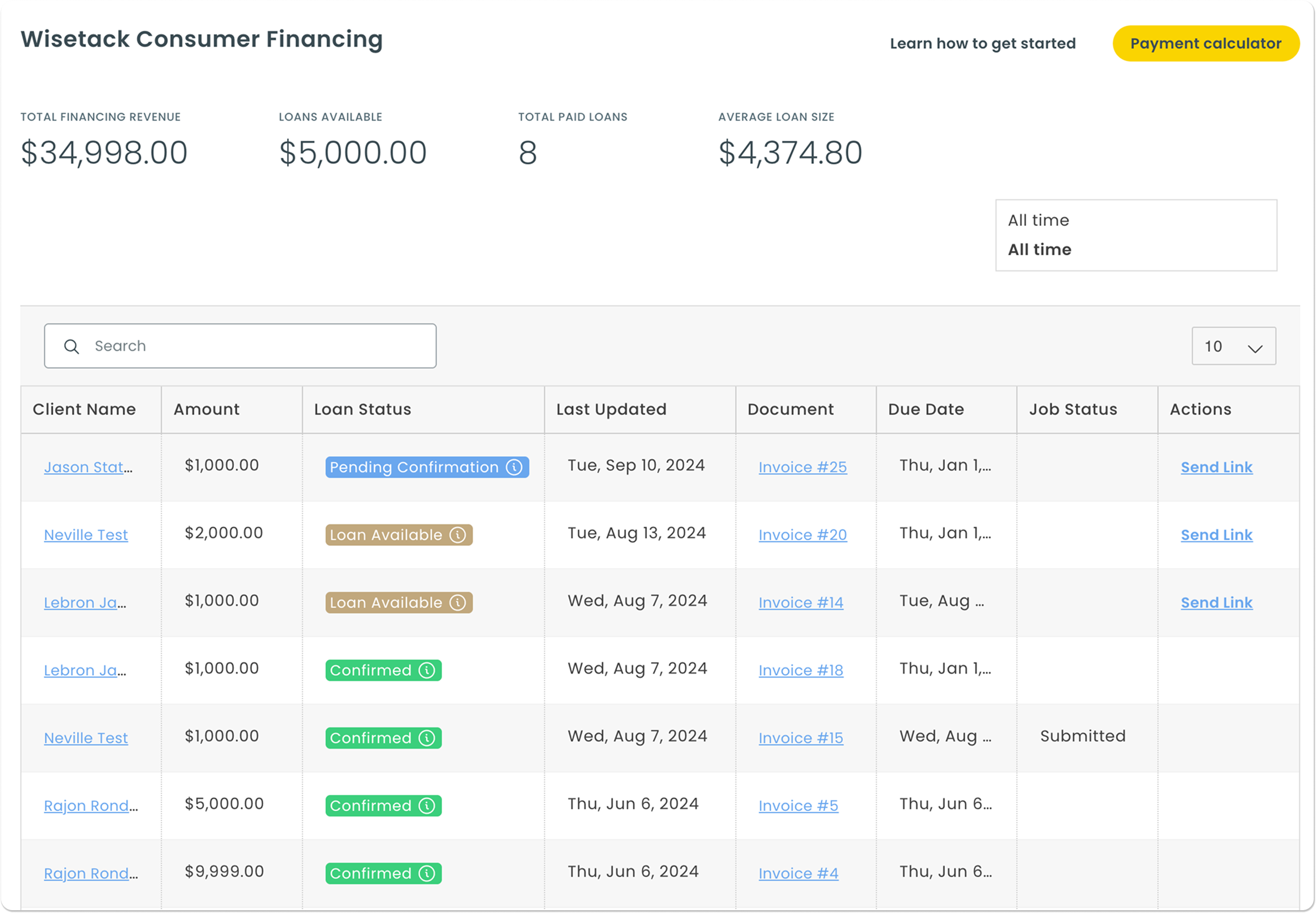Open the Payment calculator
This screenshot has width=1316, height=913.
pyautogui.click(x=1205, y=44)
